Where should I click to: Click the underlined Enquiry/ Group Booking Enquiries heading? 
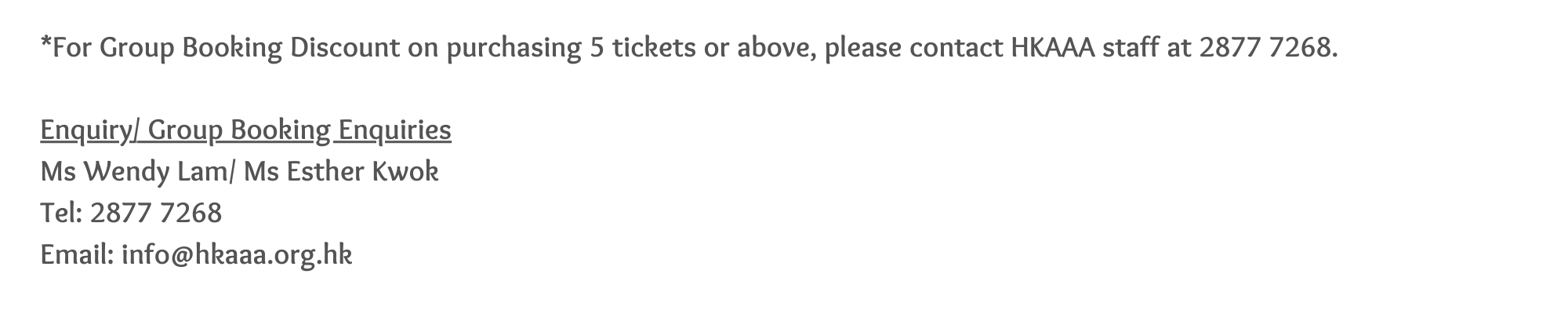[245, 130]
